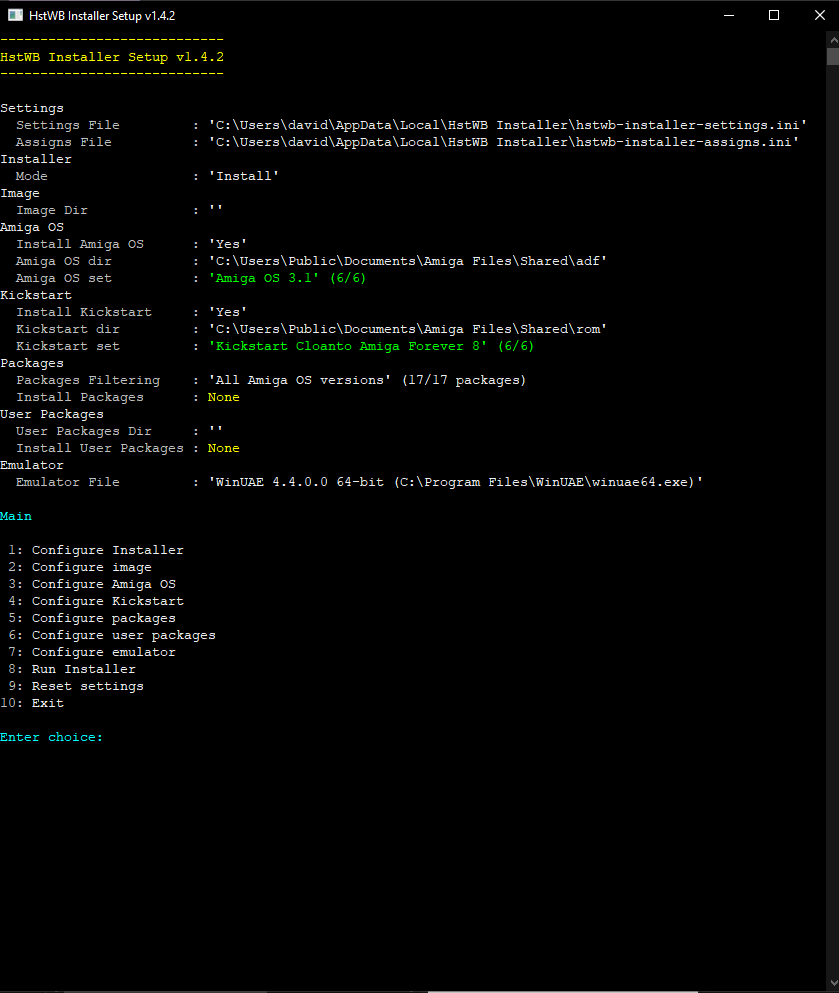Image resolution: width=839 pixels, height=993 pixels.
Task: Click the hstwb-installer-settings.ini path value
Action: point(508,125)
